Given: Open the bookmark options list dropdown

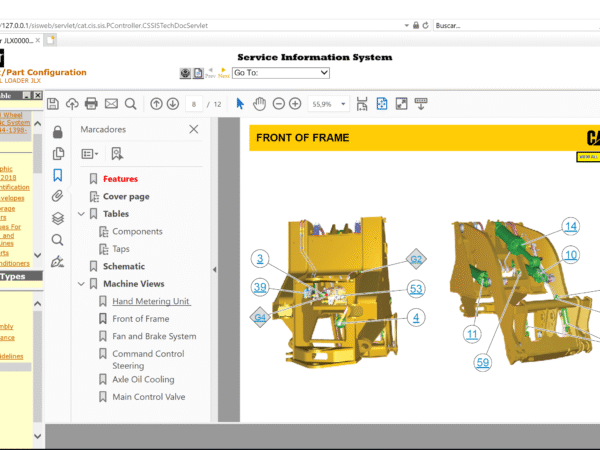Looking at the screenshot, I should [90, 154].
